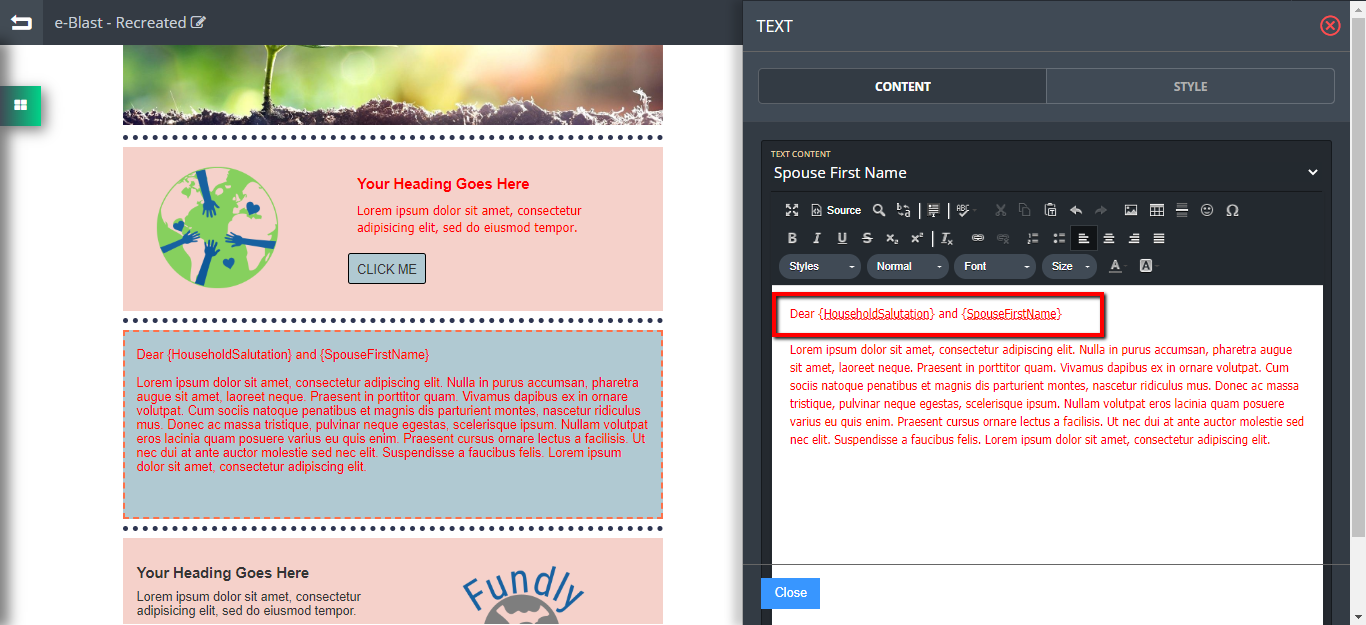Open the spell check tool

(964, 210)
